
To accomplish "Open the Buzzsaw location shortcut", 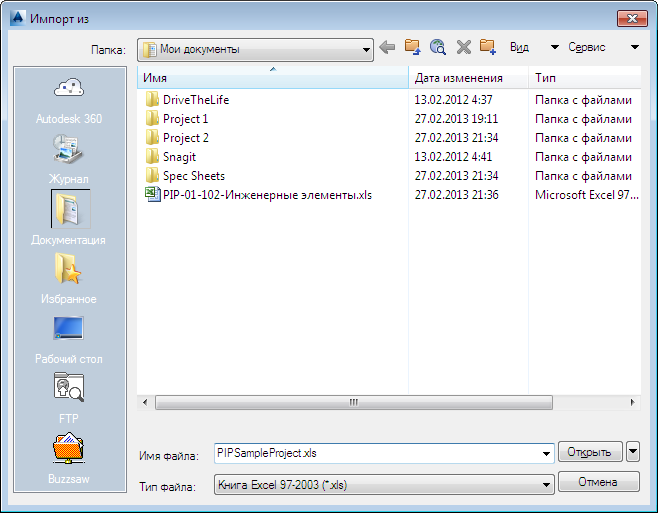I will point(69,458).
